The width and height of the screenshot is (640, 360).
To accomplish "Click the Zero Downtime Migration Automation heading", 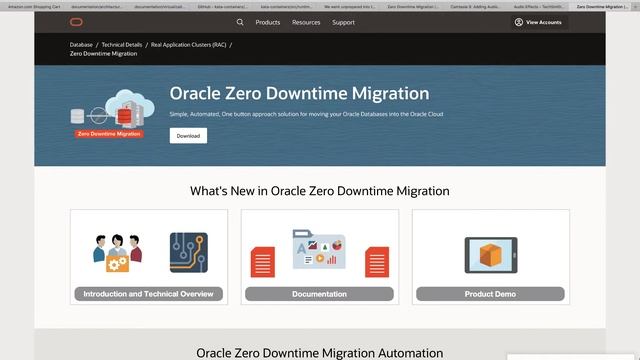I will (320, 353).
